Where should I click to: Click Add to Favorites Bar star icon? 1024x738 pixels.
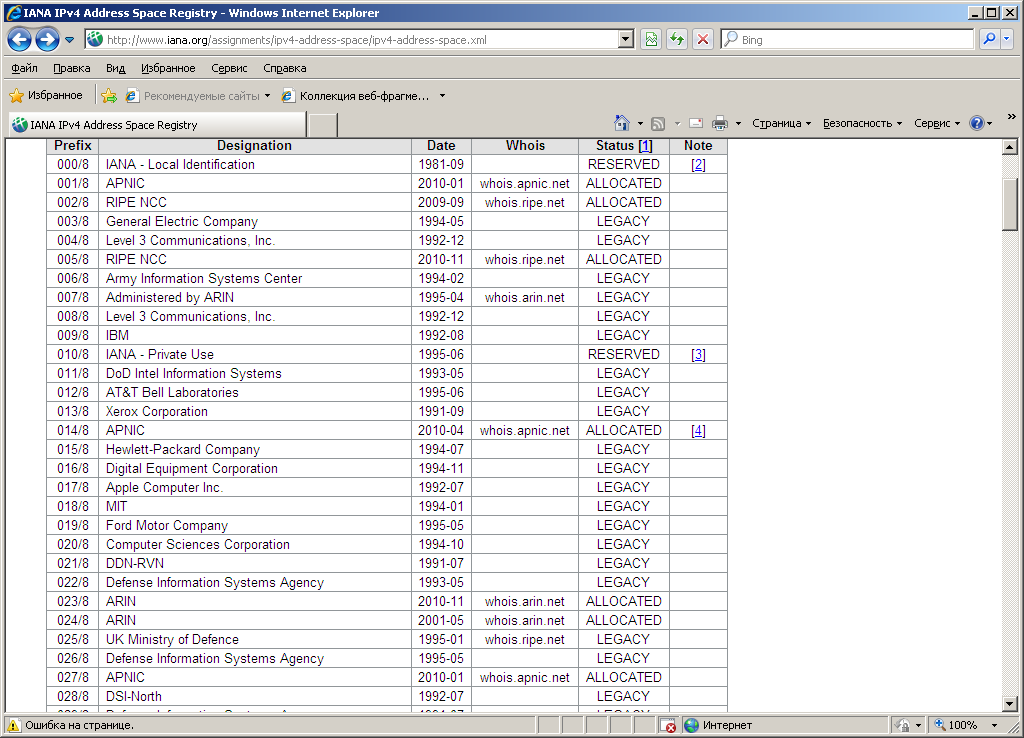(109, 96)
